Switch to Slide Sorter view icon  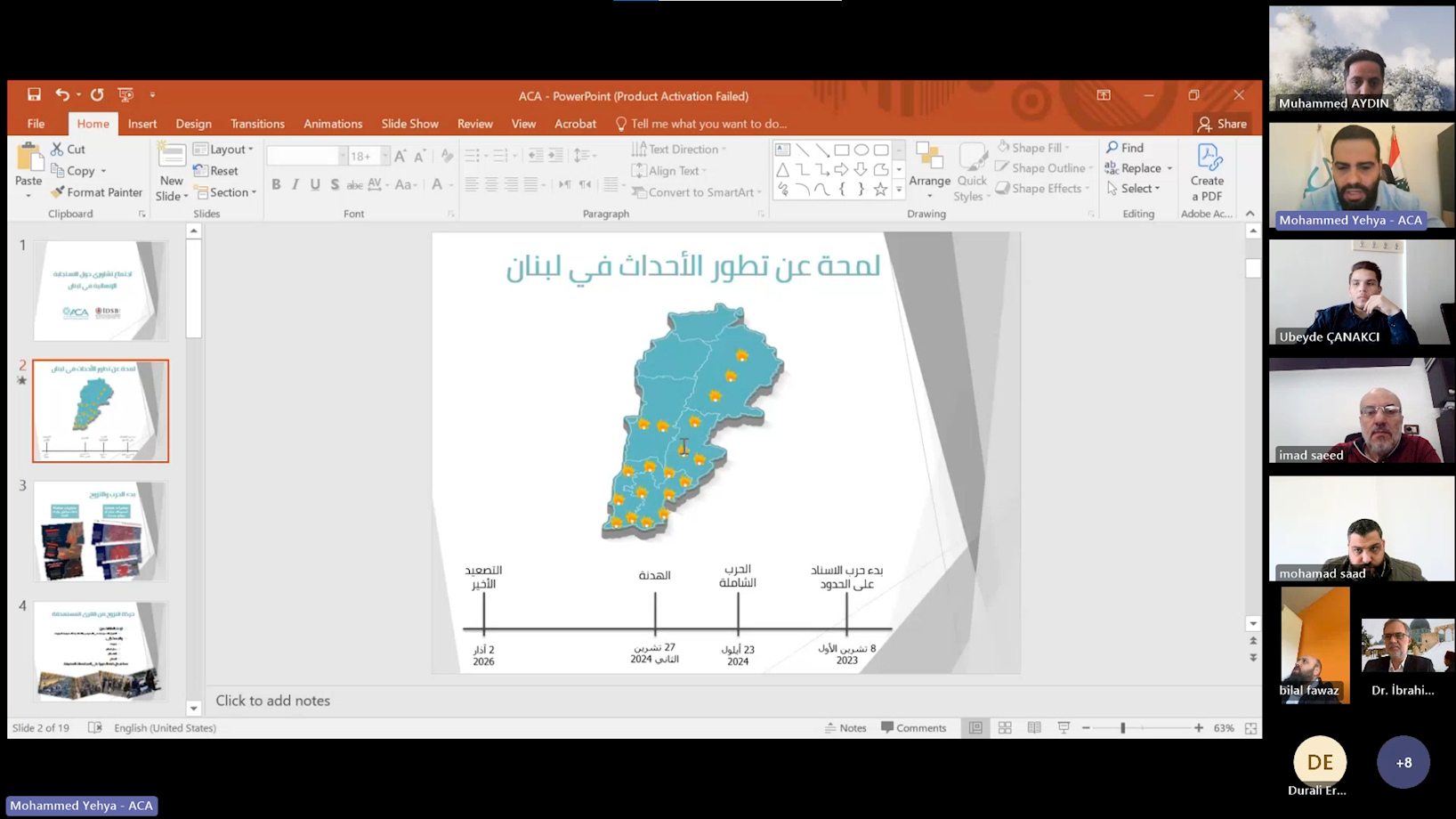point(1005,727)
